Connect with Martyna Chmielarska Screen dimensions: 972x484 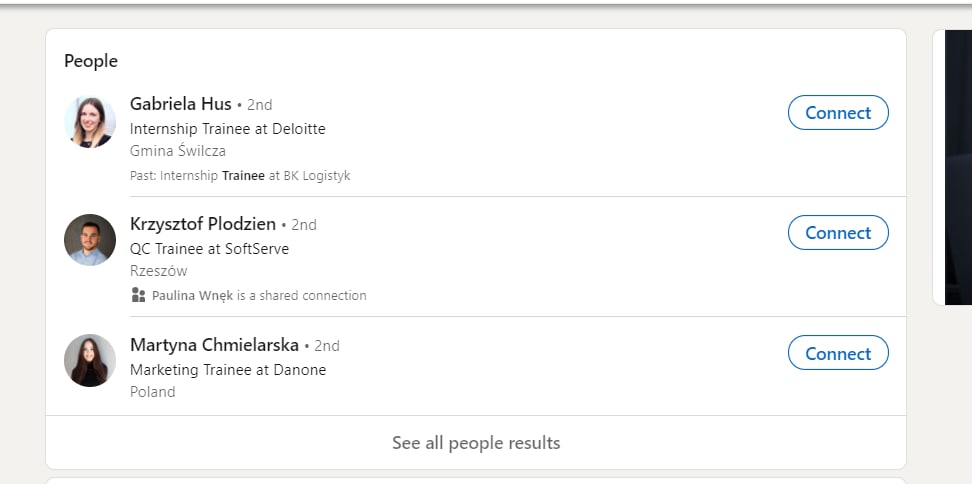pyautogui.click(x=838, y=353)
